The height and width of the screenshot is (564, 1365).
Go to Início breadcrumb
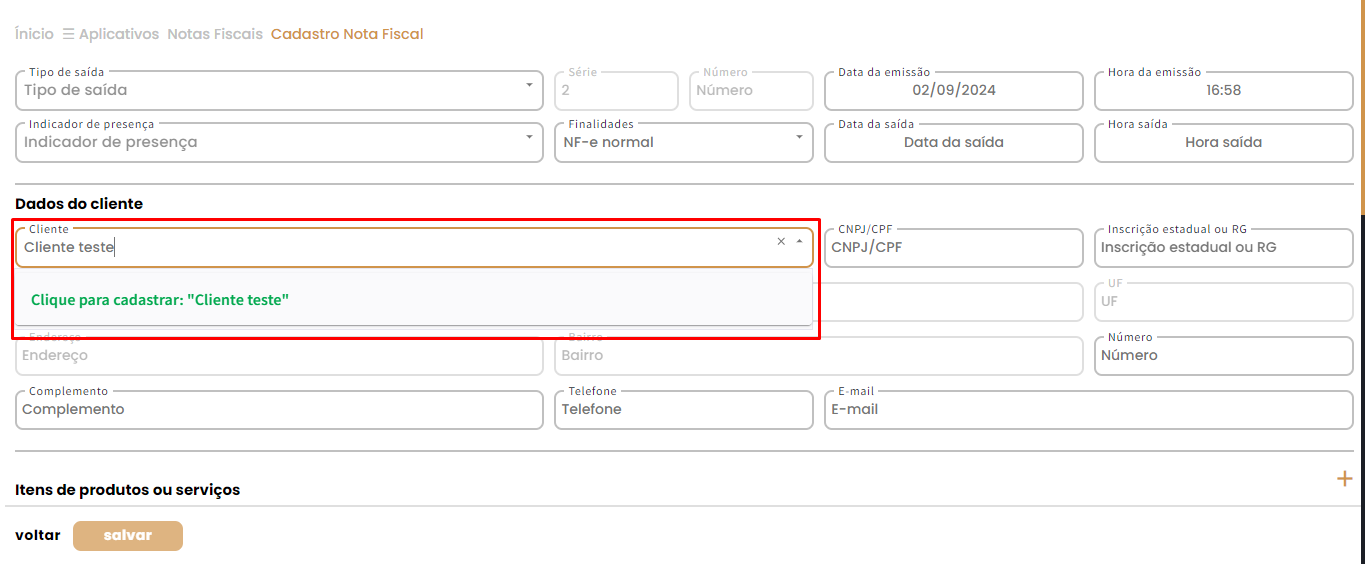click(34, 34)
